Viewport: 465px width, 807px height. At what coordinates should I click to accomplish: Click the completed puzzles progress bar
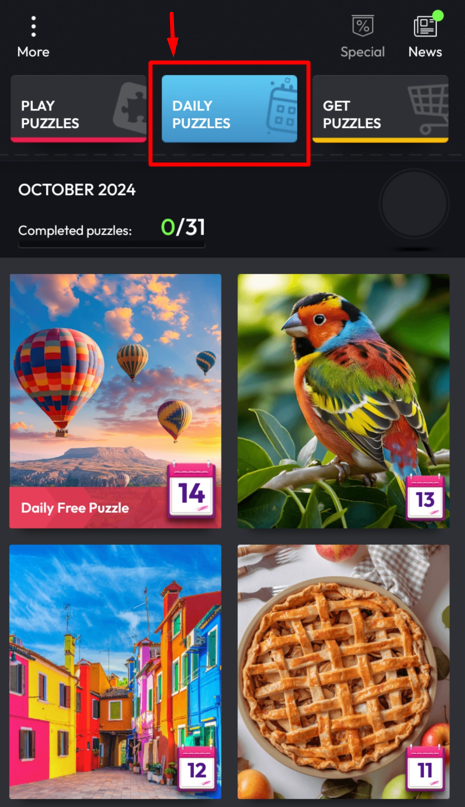coord(111,245)
